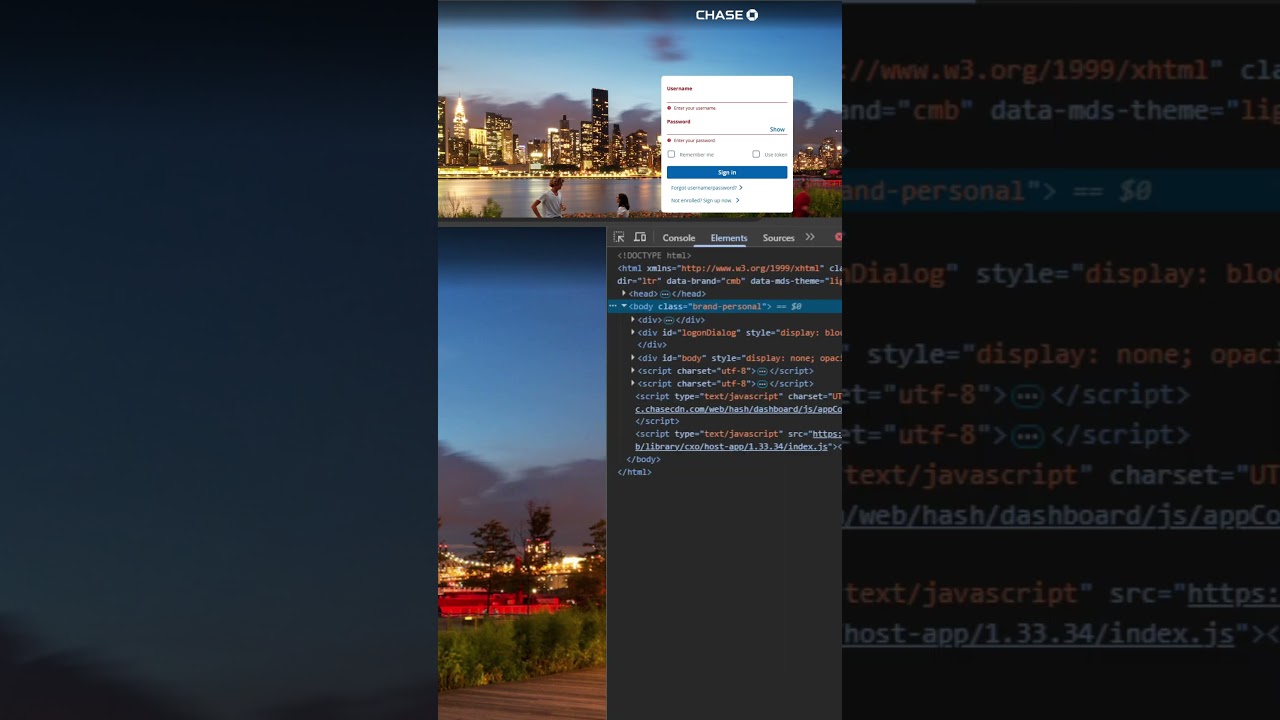Expand the logonDialog div node
The width and height of the screenshot is (1280, 720).
pyautogui.click(x=633, y=332)
